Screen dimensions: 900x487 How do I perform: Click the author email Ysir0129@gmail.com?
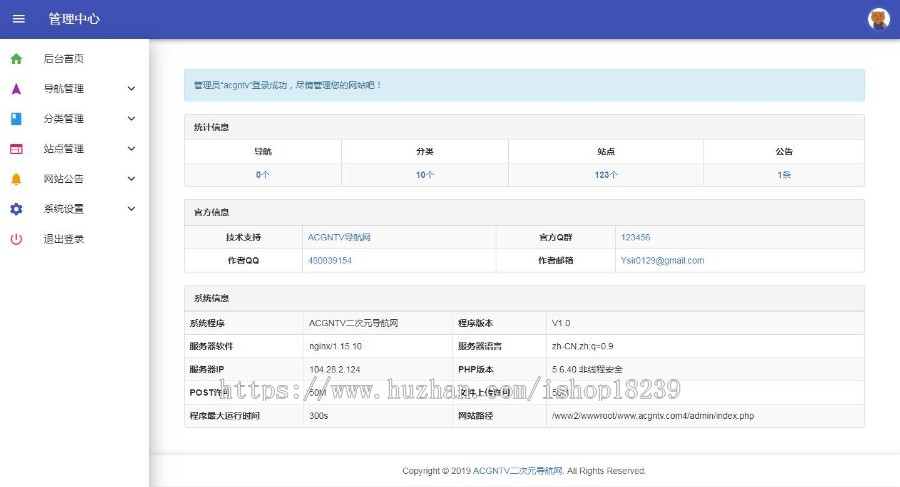pyautogui.click(x=662, y=260)
